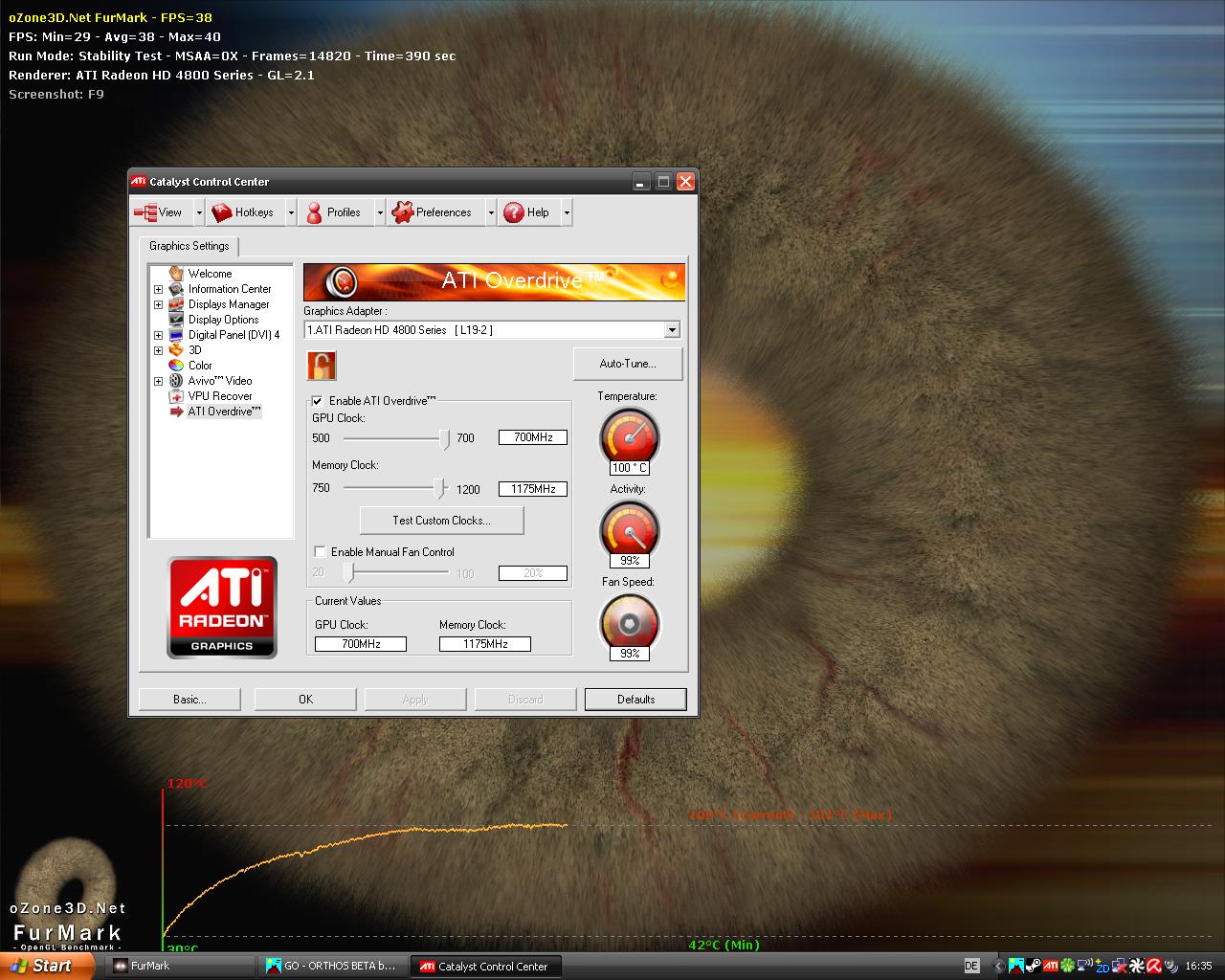
Task: Click the volume speaker tray icon
Action: tap(1171, 967)
